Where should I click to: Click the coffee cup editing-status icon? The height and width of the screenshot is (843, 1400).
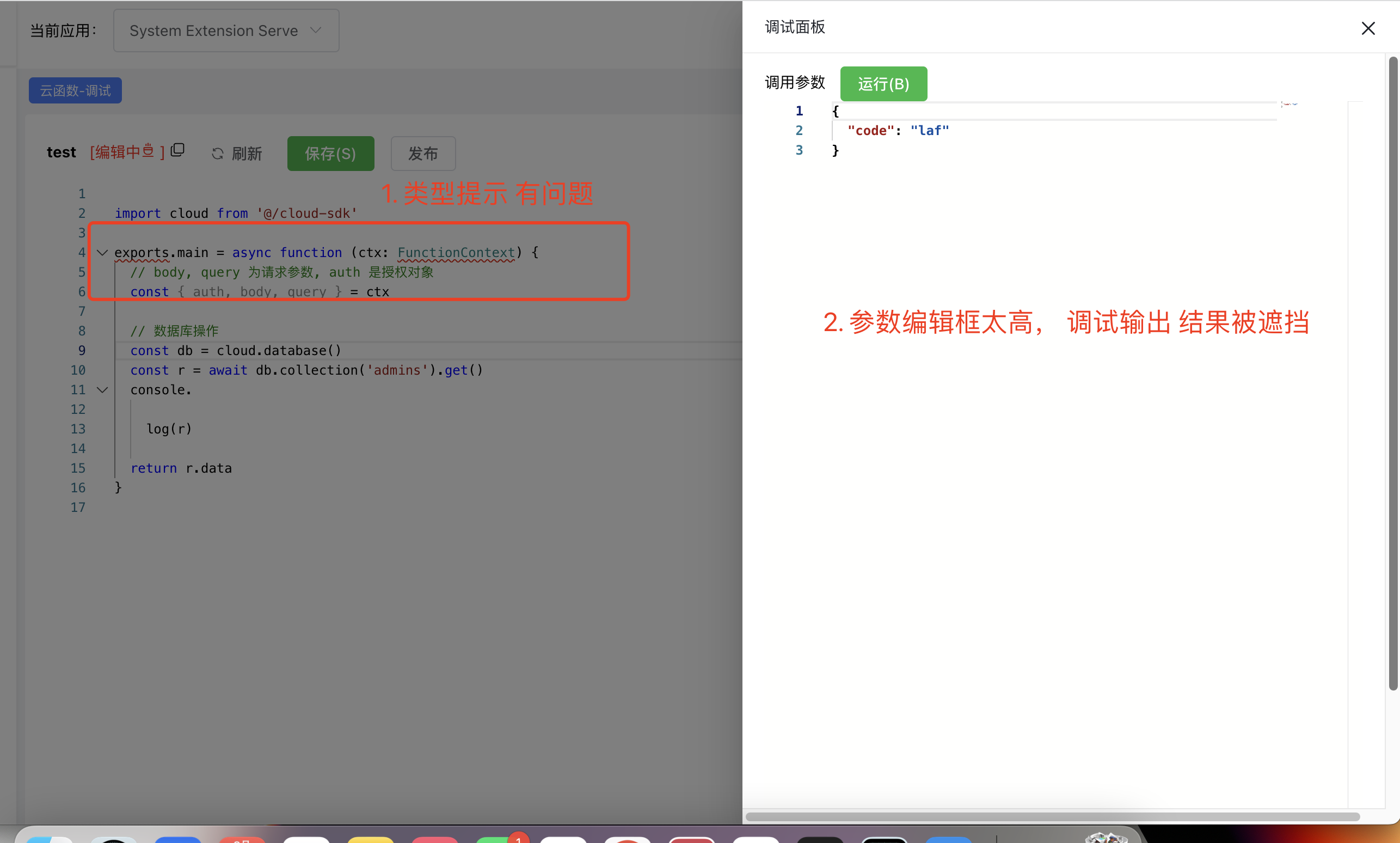148,150
